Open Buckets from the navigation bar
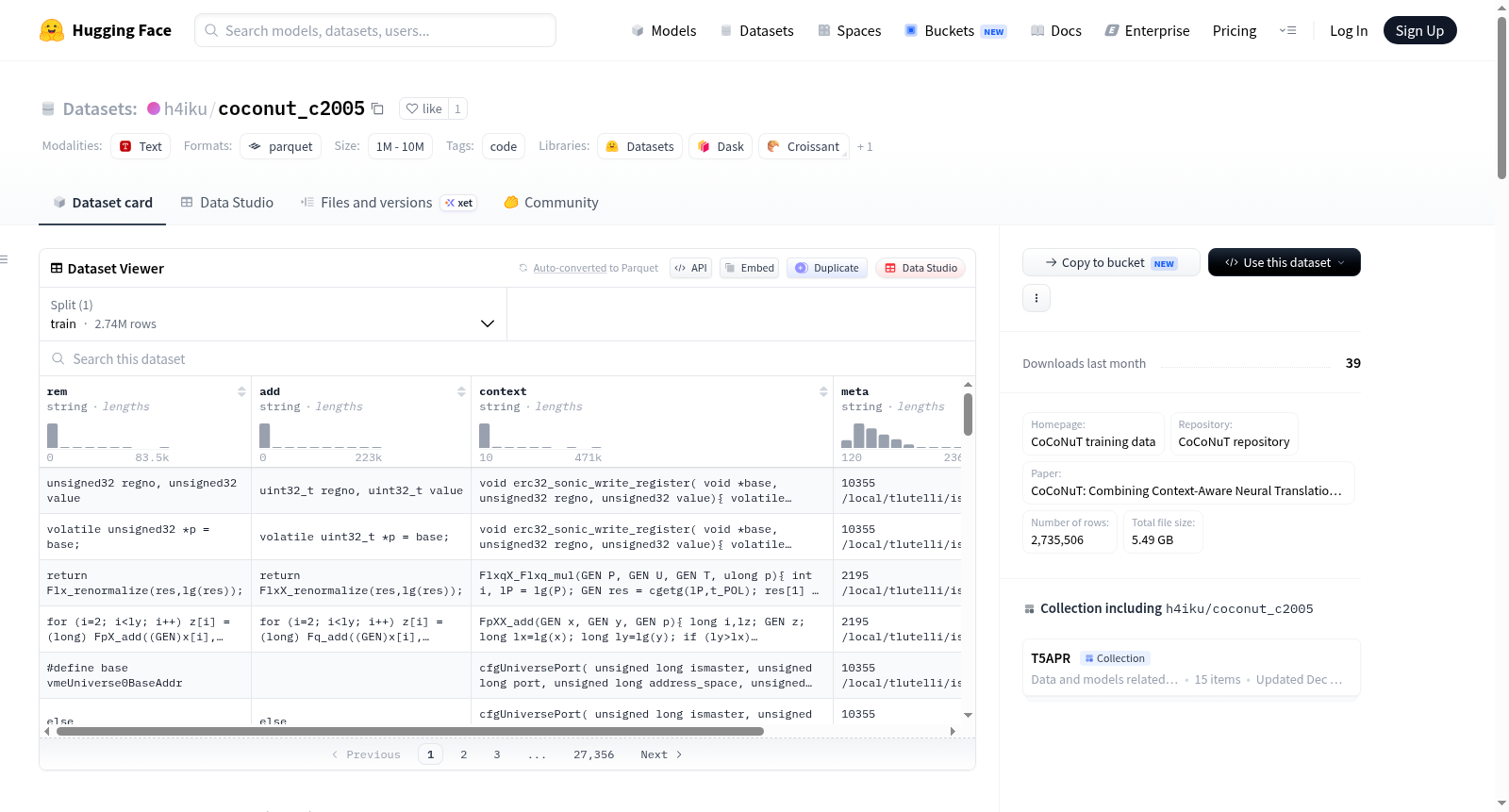The image size is (1509, 812). click(x=955, y=30)
